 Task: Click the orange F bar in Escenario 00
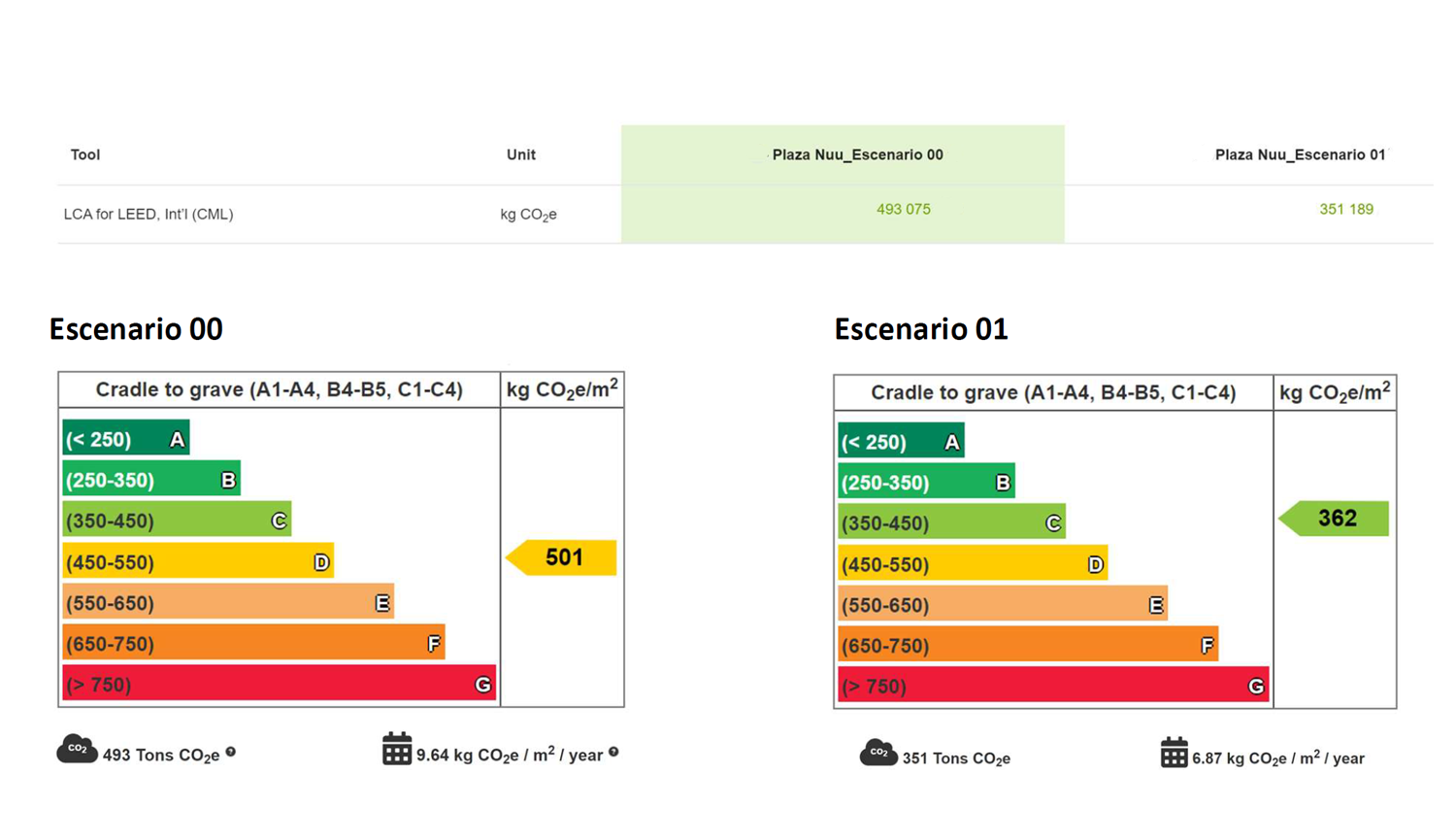click(252, 643)
